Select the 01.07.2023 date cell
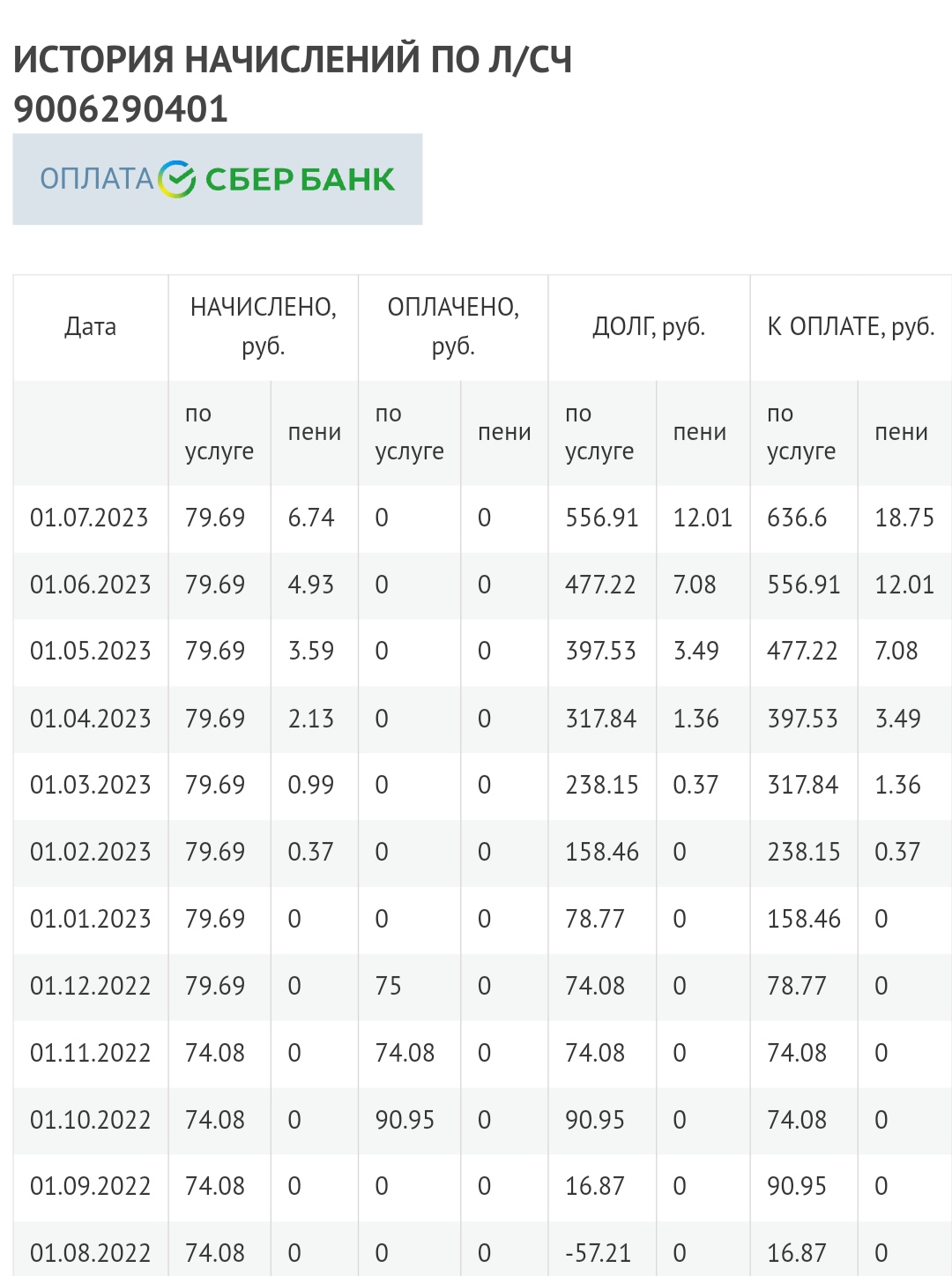 tap(89, 518)
